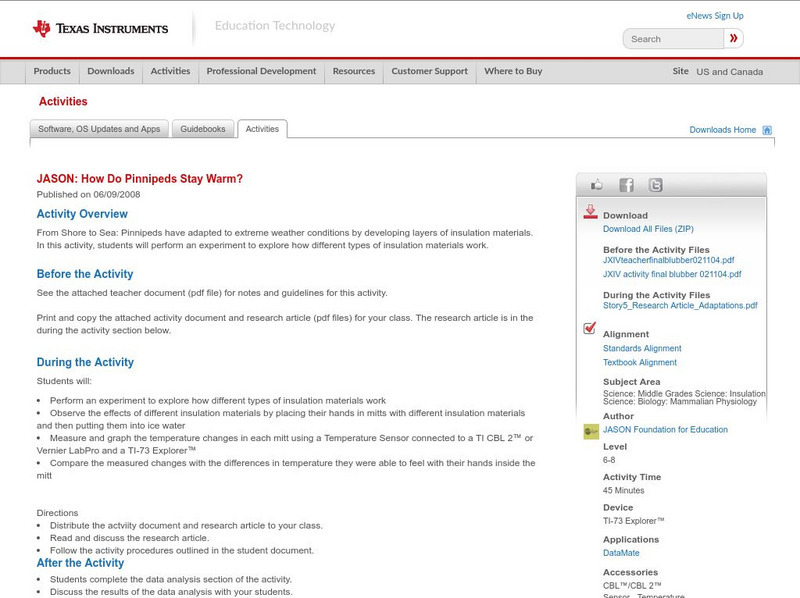
Task: Switch to the Guidebooks tab
Action: (x=203, y=129)
